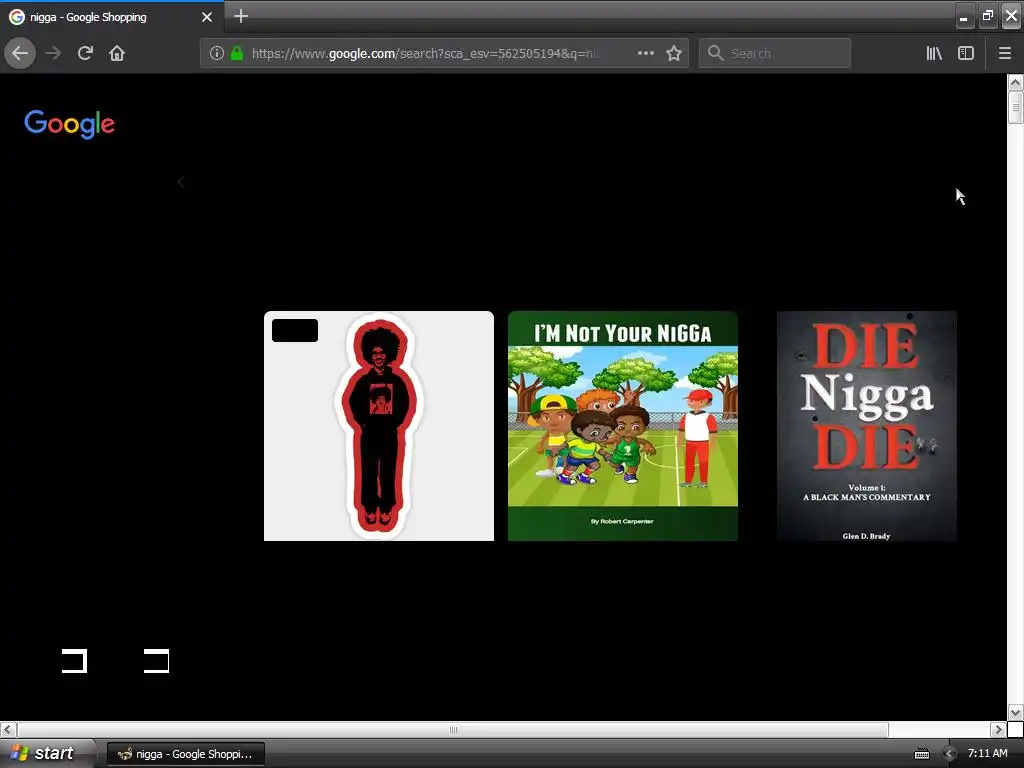1024x768 pixels.
Task: Open a new tab with plus button
Action: click(241, 16)
